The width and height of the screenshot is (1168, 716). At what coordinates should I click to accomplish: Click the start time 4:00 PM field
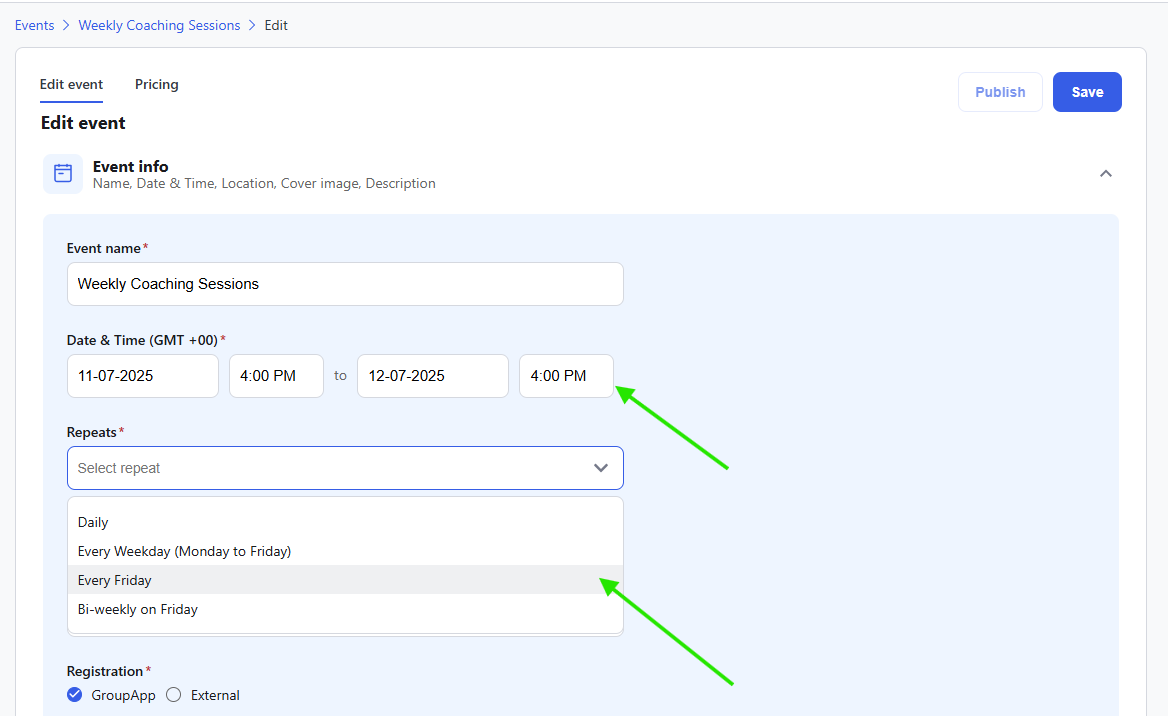(276, 376)
